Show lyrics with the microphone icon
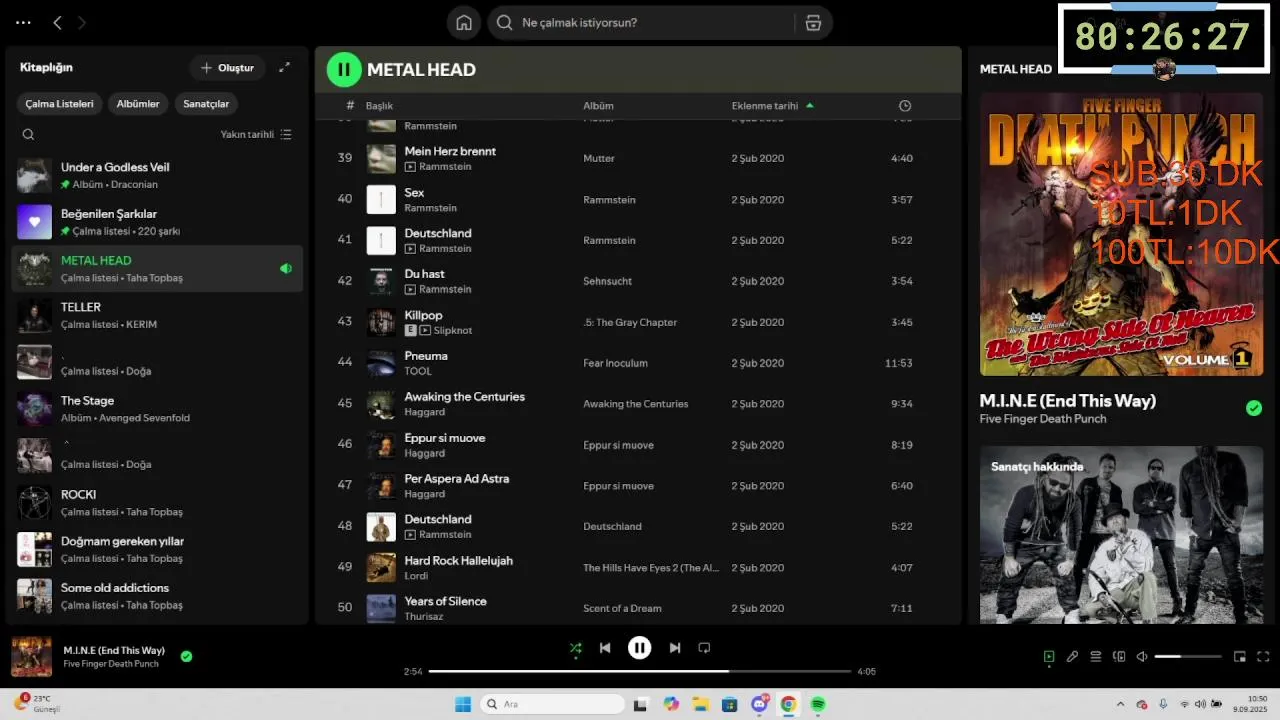 [1072, 657]
